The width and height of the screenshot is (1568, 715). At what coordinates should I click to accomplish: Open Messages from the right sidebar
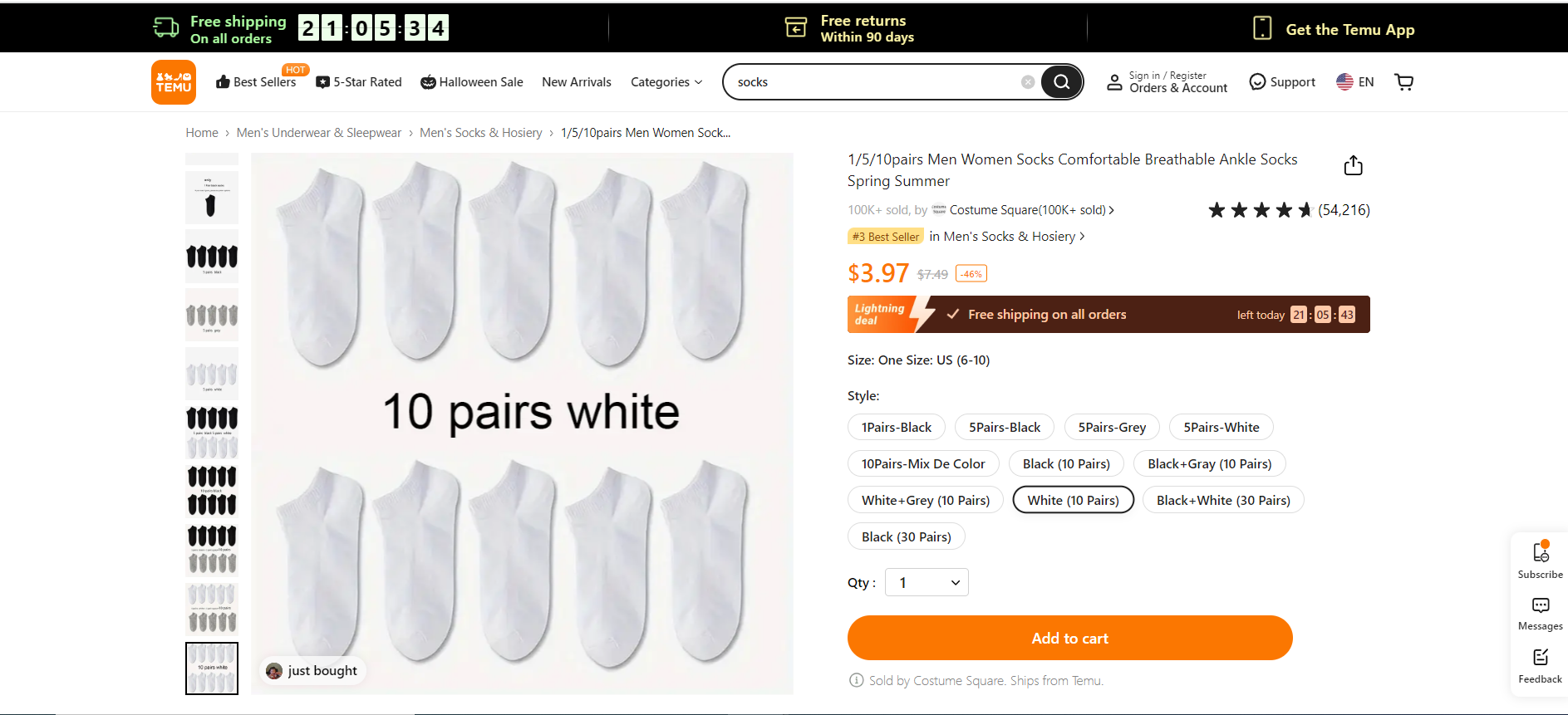pos(1540,606)
